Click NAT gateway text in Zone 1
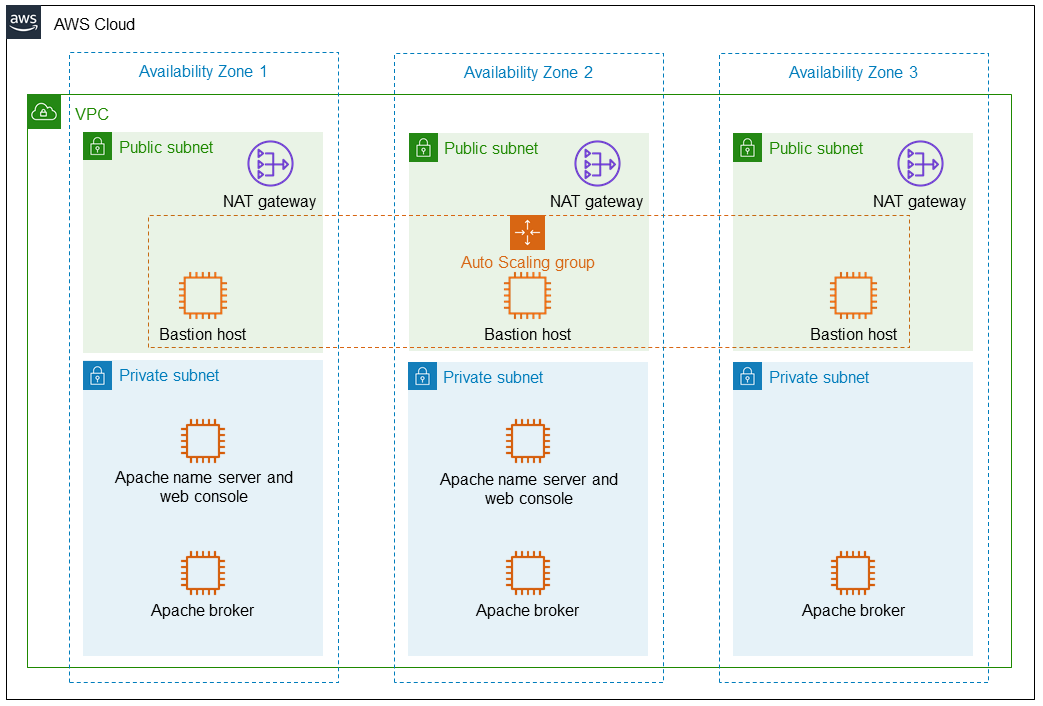Screen dimensions: 1043x706 269,202
